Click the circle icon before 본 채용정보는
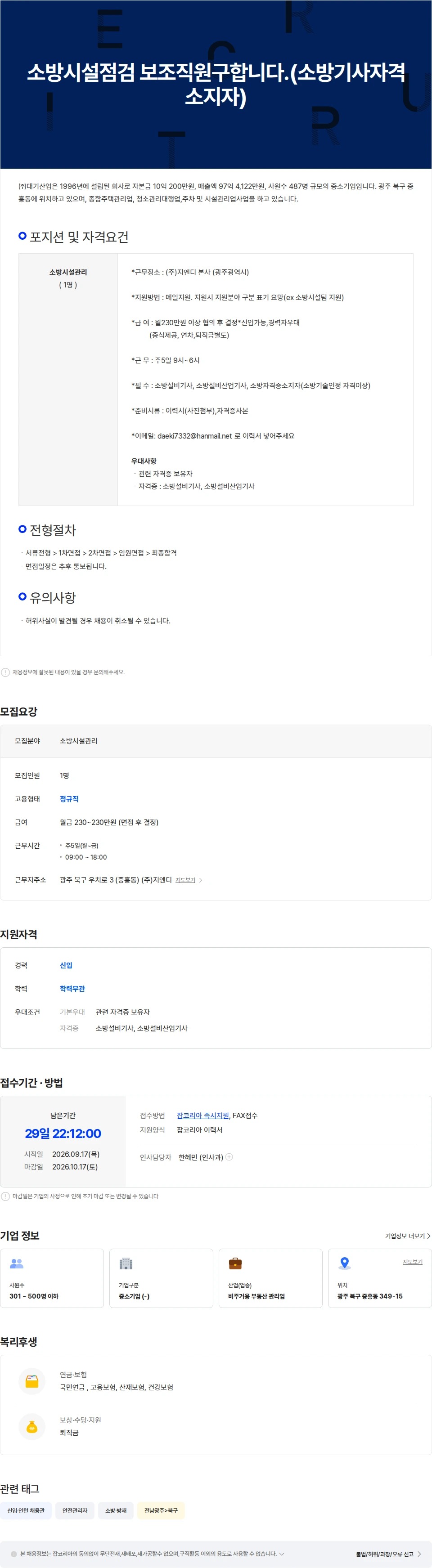Viewport: 432px width, 1568px height. point(14,1554)
